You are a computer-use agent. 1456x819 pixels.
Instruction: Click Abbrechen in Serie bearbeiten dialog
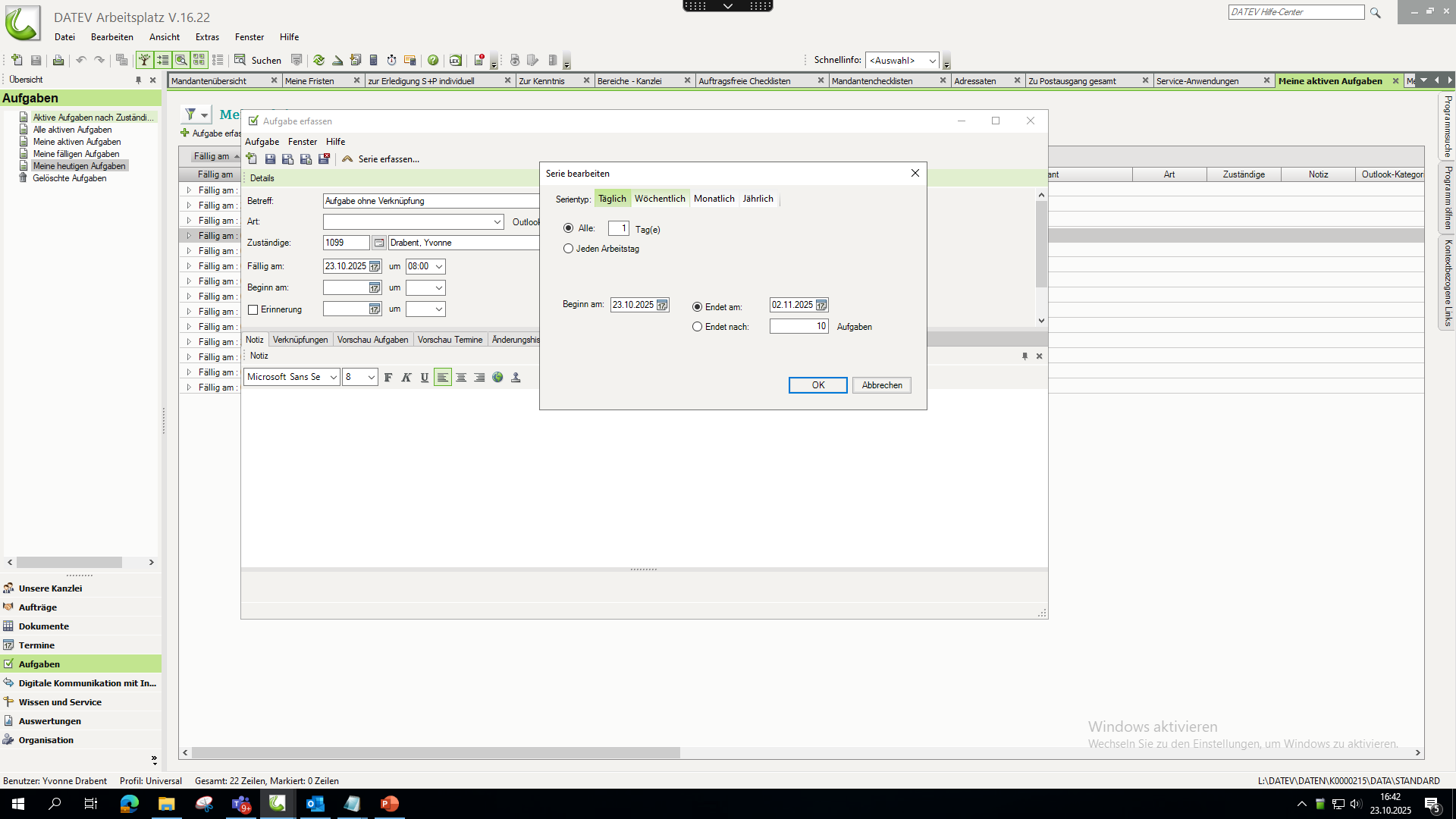coord(881,385)
